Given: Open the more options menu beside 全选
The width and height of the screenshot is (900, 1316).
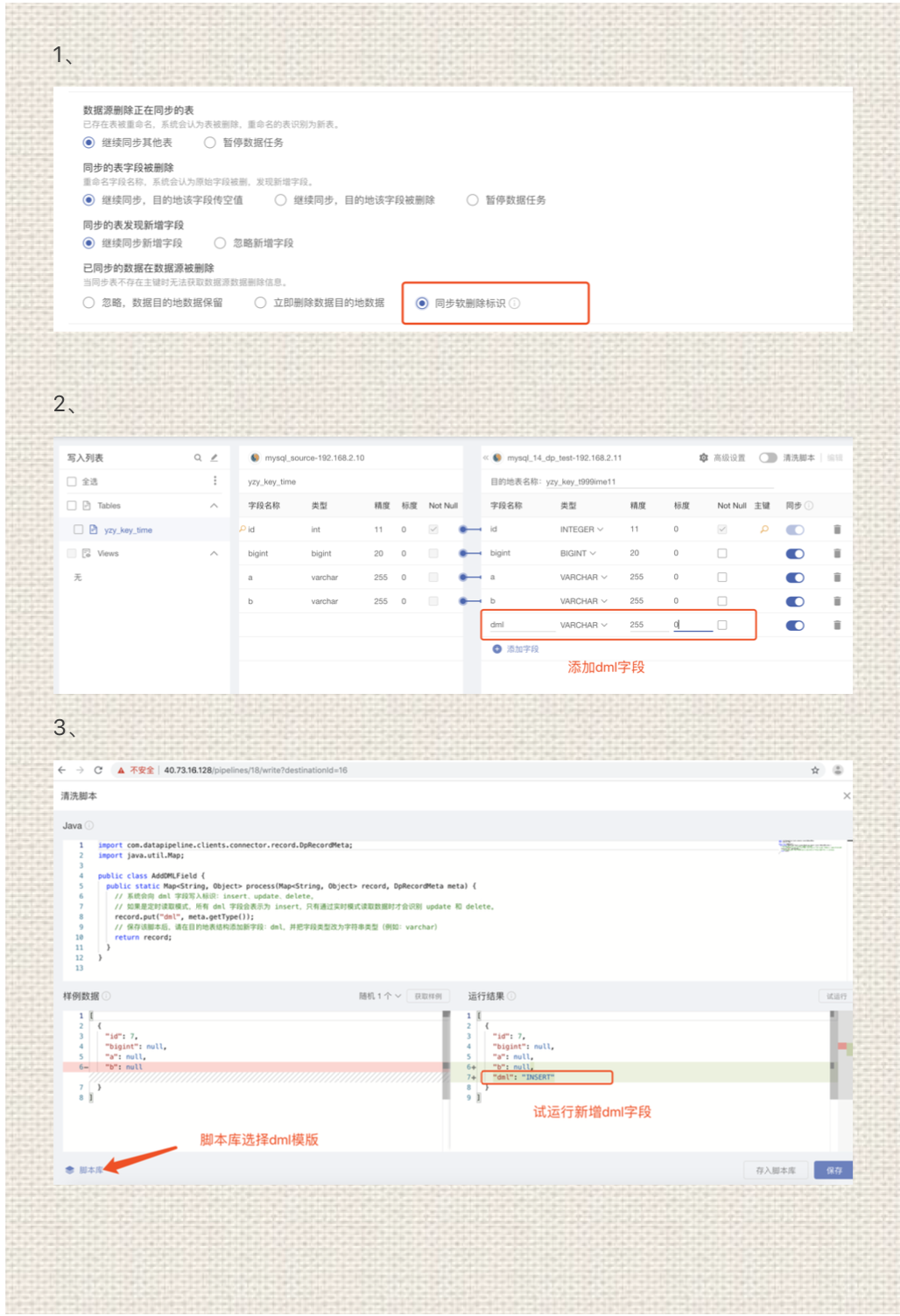Looking at the screenshot, I should (214, 480).
